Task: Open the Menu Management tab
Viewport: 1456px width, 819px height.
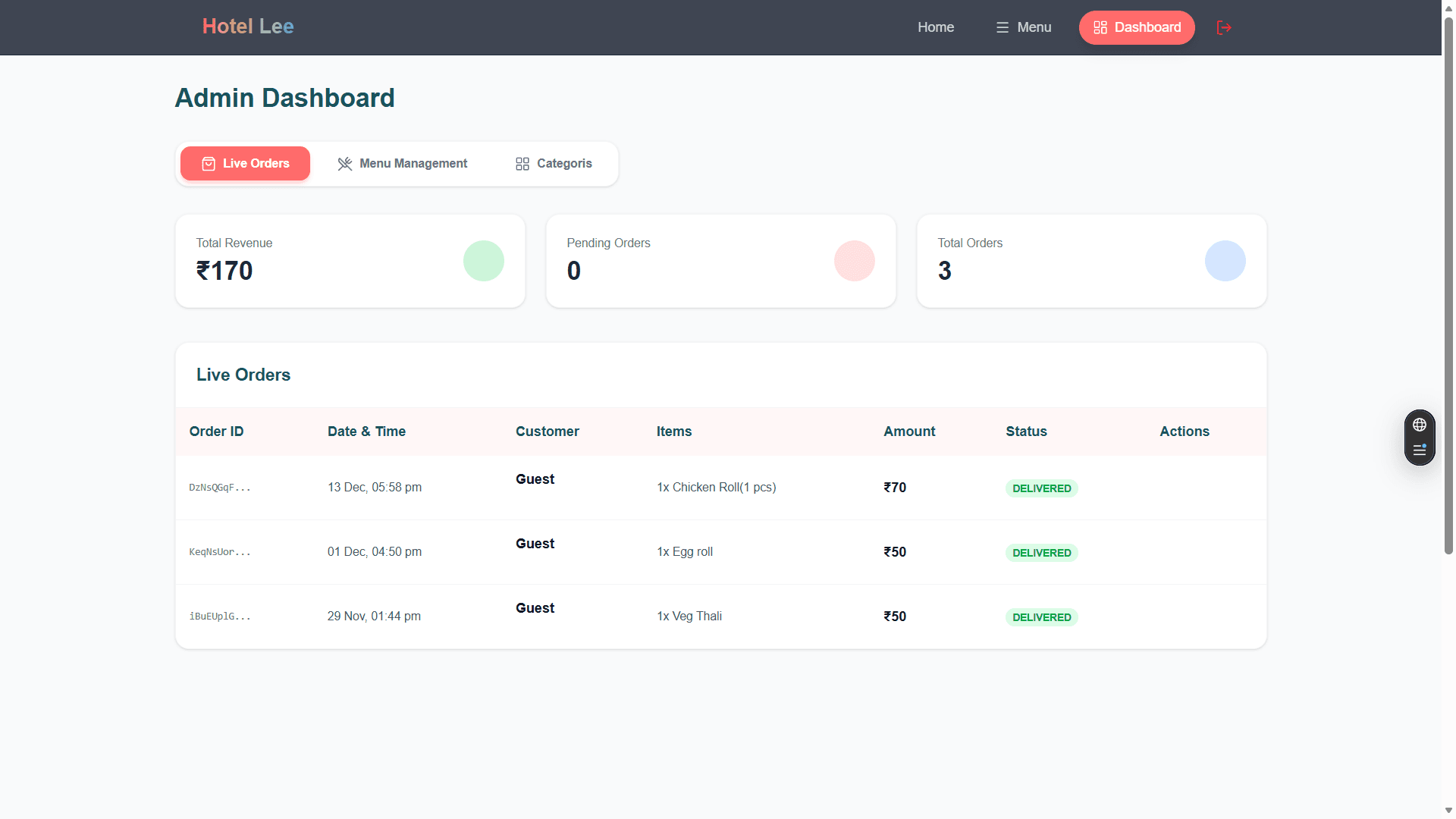Action: coord(402,163)
